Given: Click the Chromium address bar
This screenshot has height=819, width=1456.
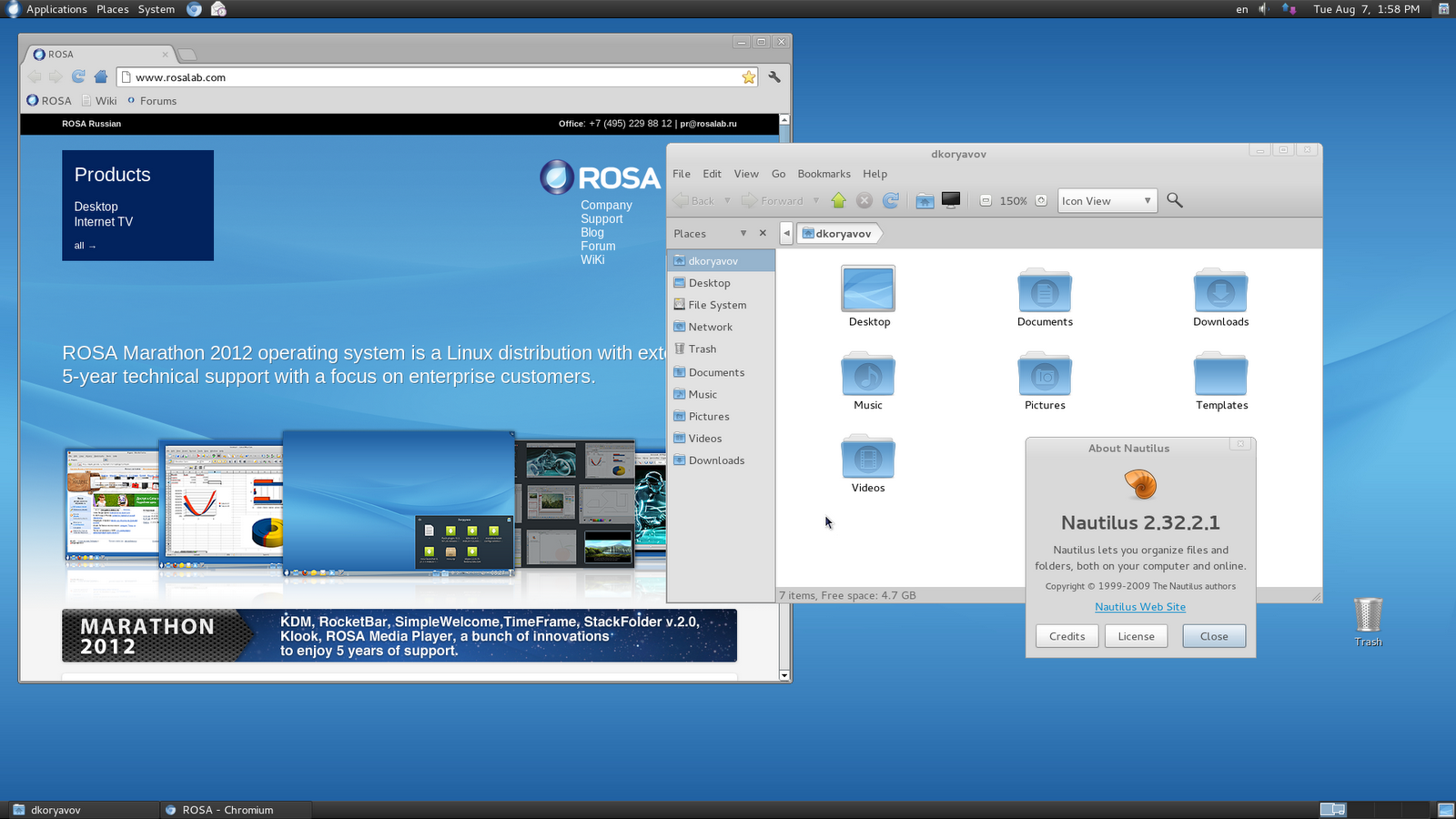Looking at the screenshot, I should pos(437,77).
